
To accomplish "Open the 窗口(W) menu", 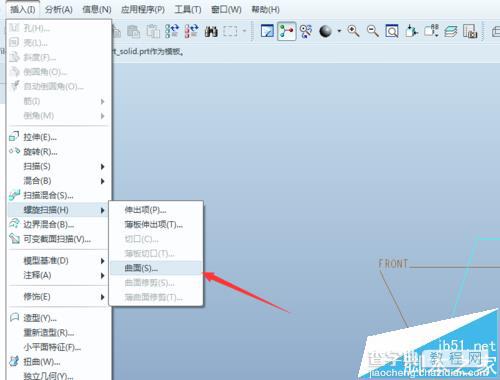I will [226, 9].
